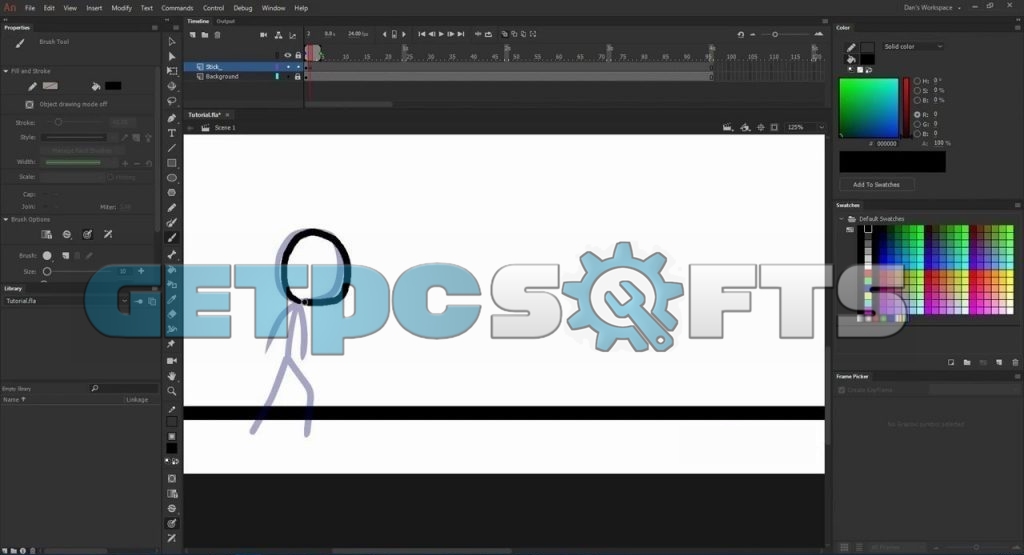Select the R red radio button
Viewport: 1024px width, 555px height.
tap(918, 114)
